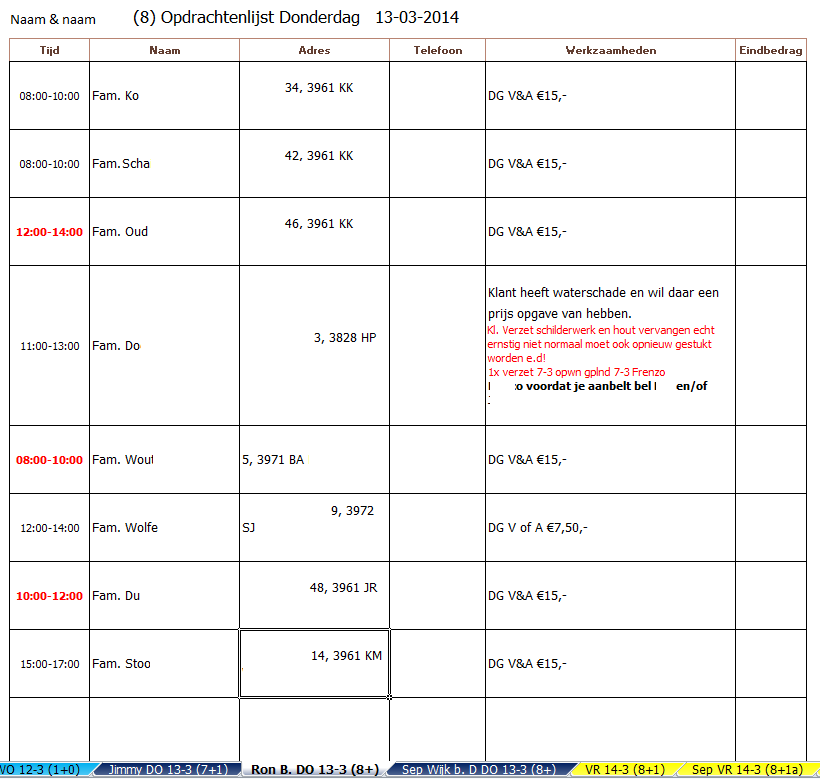The width and height of the screenshot is (820, 779).
Task: Select address cell 34, 3961 KK
Action: tap(314, 96)
